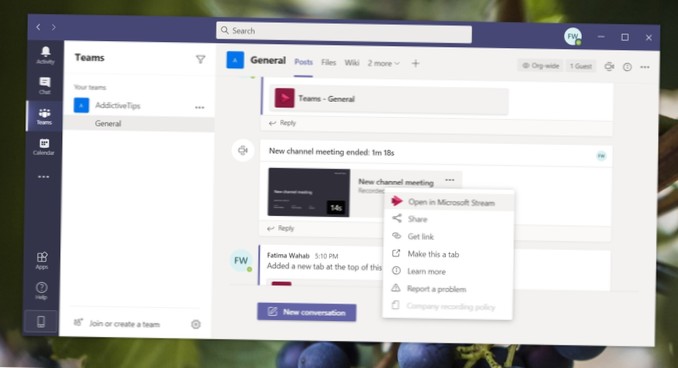Choose Get link from the menu
This screenshot has width=678, height=368.
coord(448,237)
